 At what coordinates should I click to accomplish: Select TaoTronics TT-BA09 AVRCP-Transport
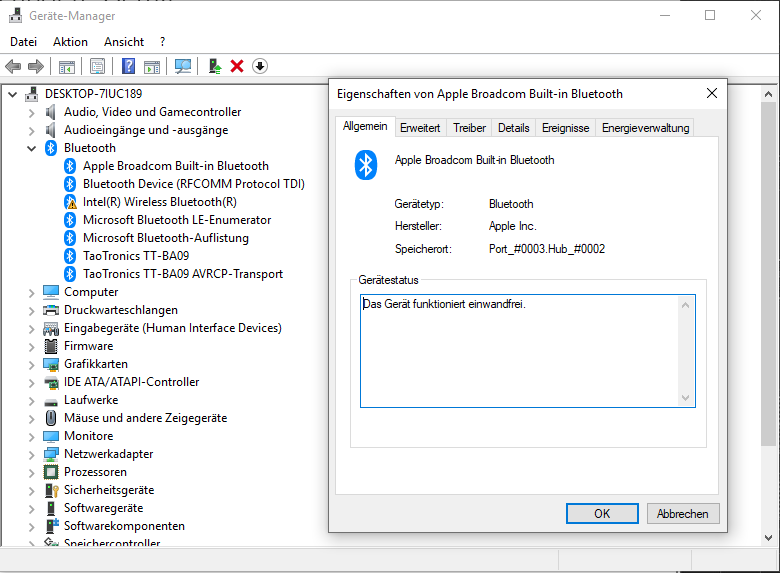point(183,274)
